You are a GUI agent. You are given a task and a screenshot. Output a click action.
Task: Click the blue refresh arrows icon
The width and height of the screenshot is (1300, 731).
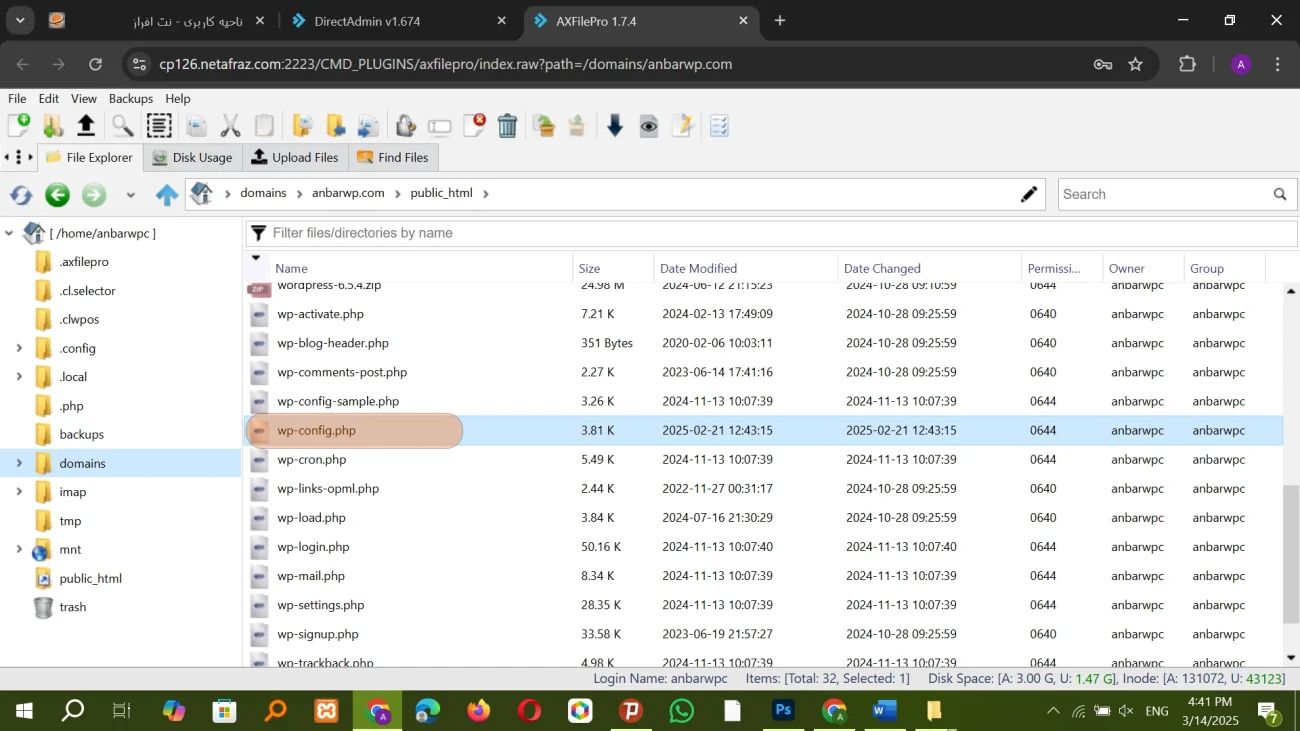coord(21,195)
